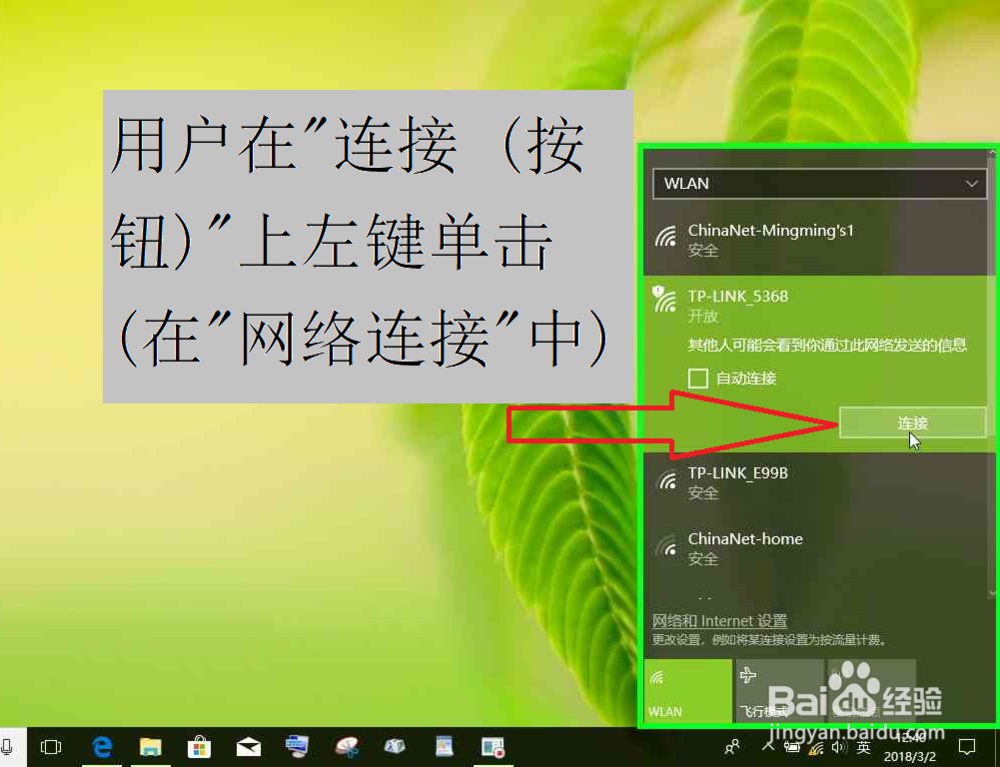The height and width of the screenshot is (767, 1000).
Task: Open the Action Center notification icon
Action: (966, 746)
